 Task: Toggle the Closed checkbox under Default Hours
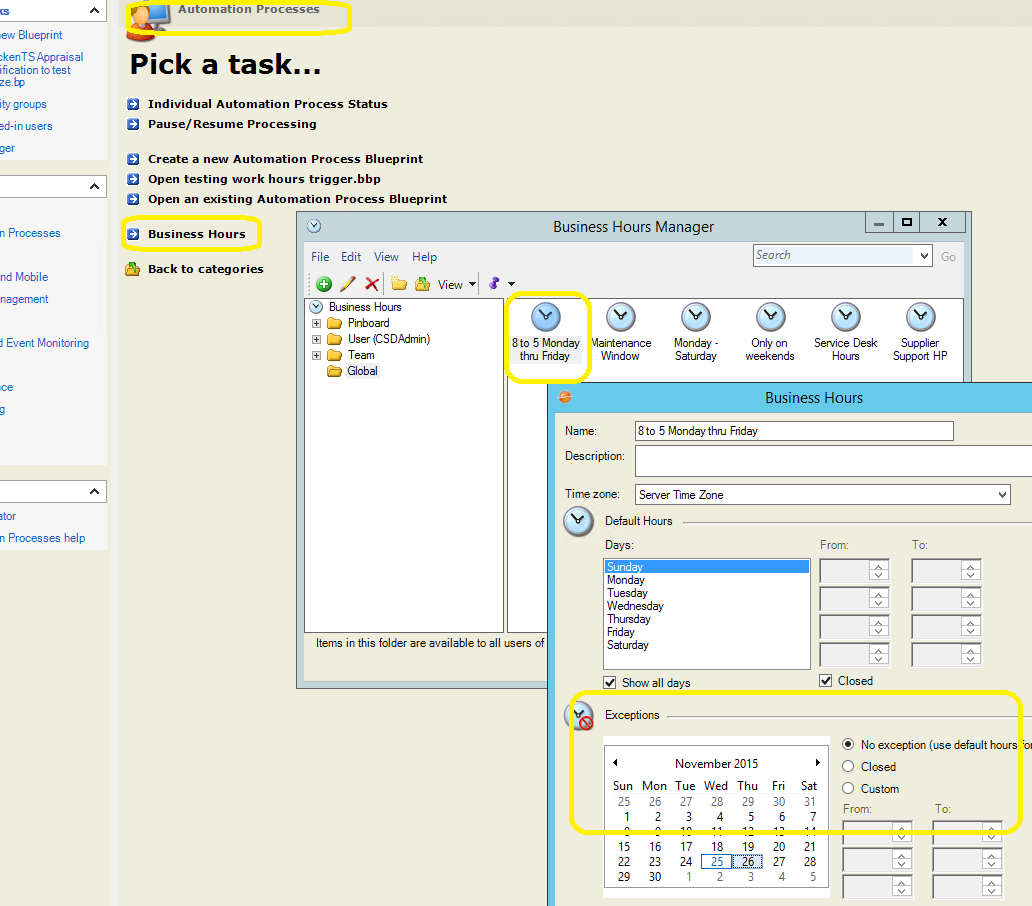[x=826, y=681]
